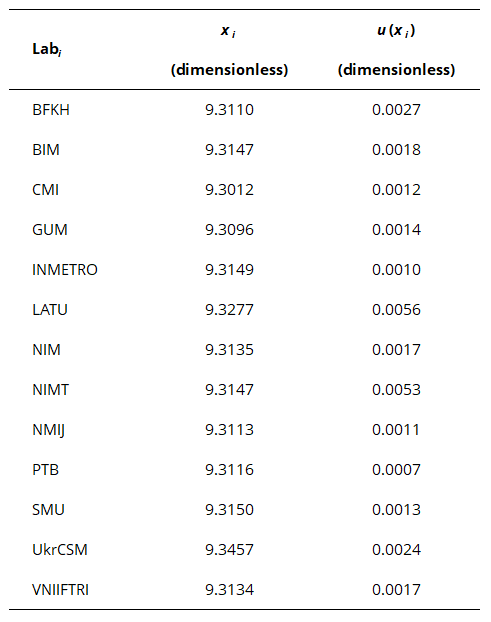This screenshot has width=491, height=622.
Task: Click the Lab column header
Action: [47, 50]
